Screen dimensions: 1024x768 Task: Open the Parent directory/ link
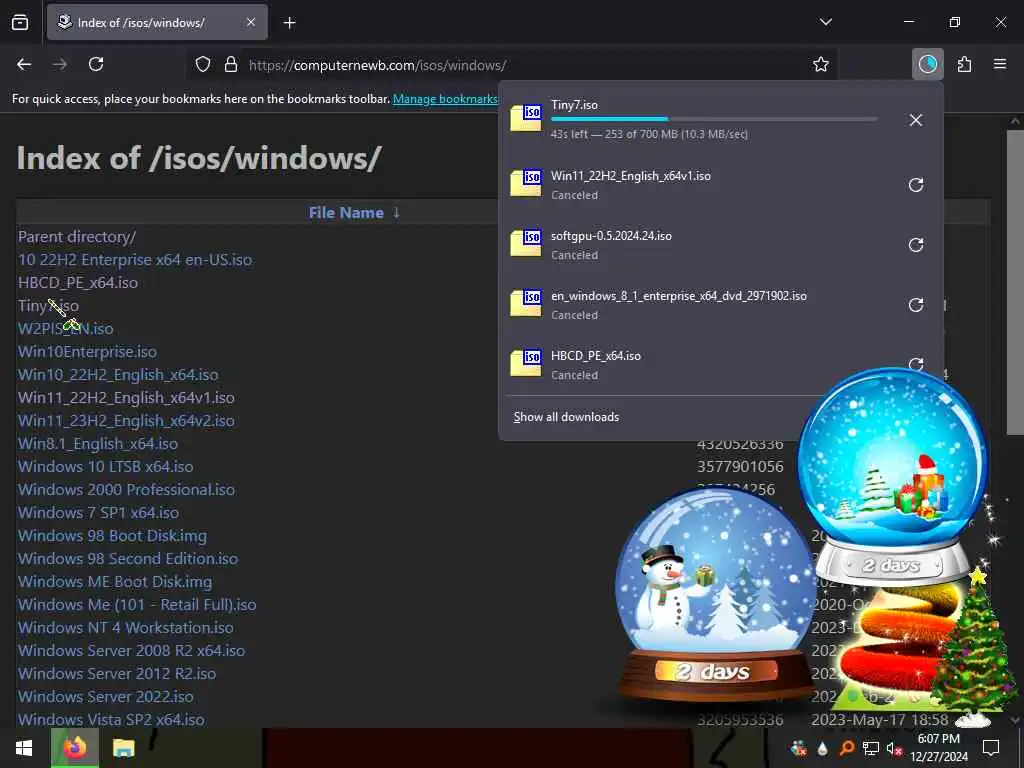coord(77,236)
